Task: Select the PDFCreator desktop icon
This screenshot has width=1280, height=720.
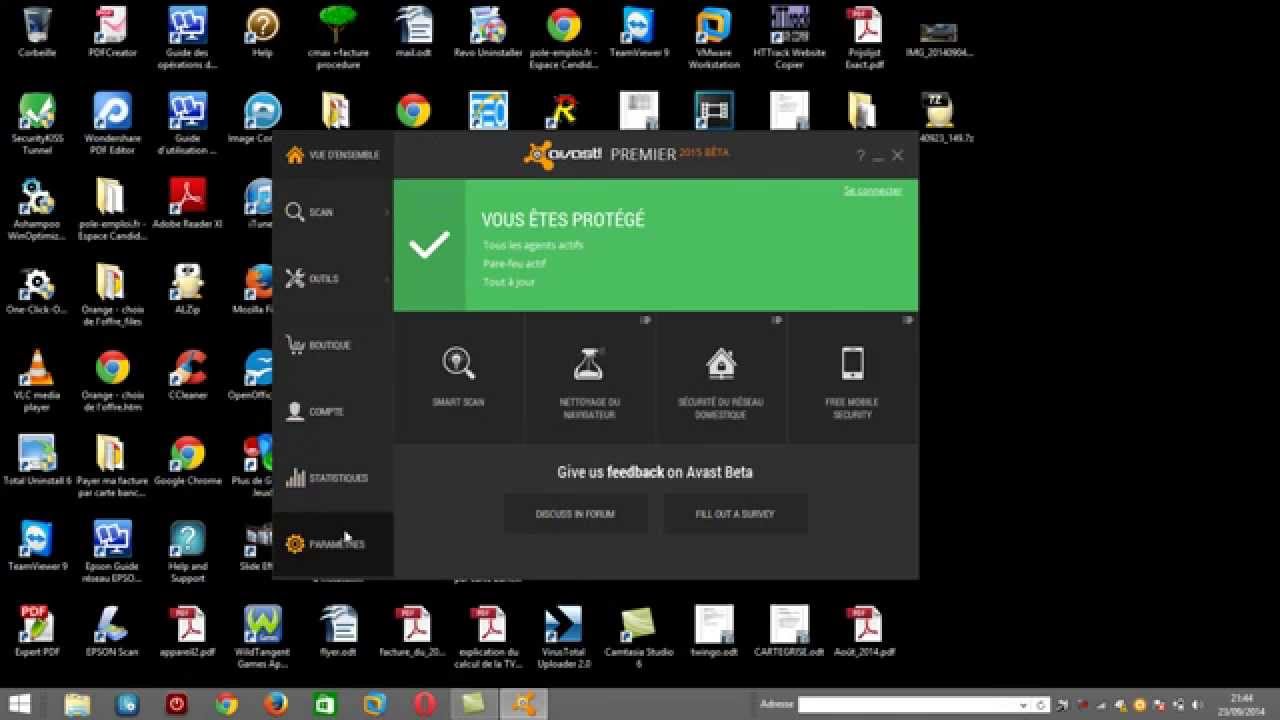Action: tap(112, 33)
